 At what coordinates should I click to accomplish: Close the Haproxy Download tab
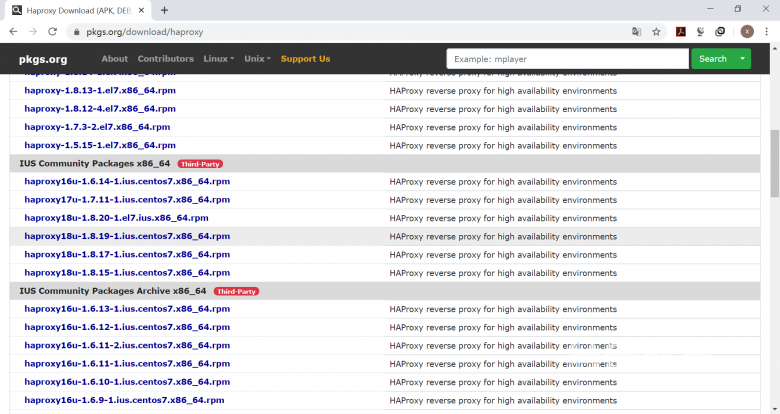click(141, 10)
